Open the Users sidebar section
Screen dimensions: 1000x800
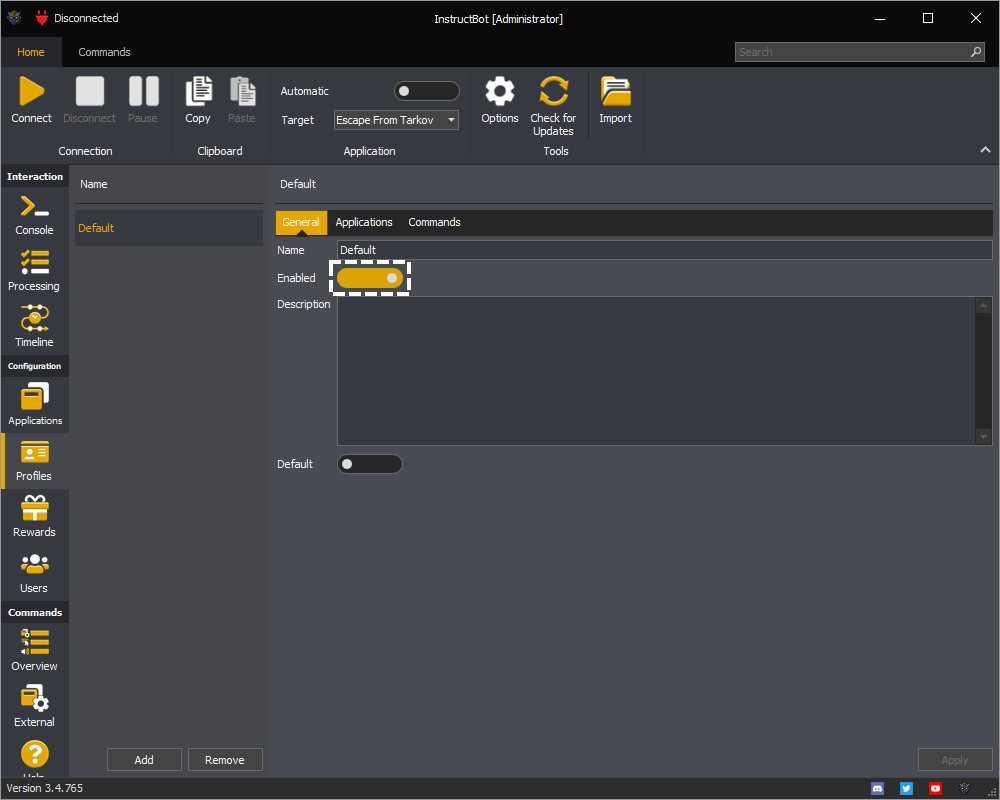[34, 573]
